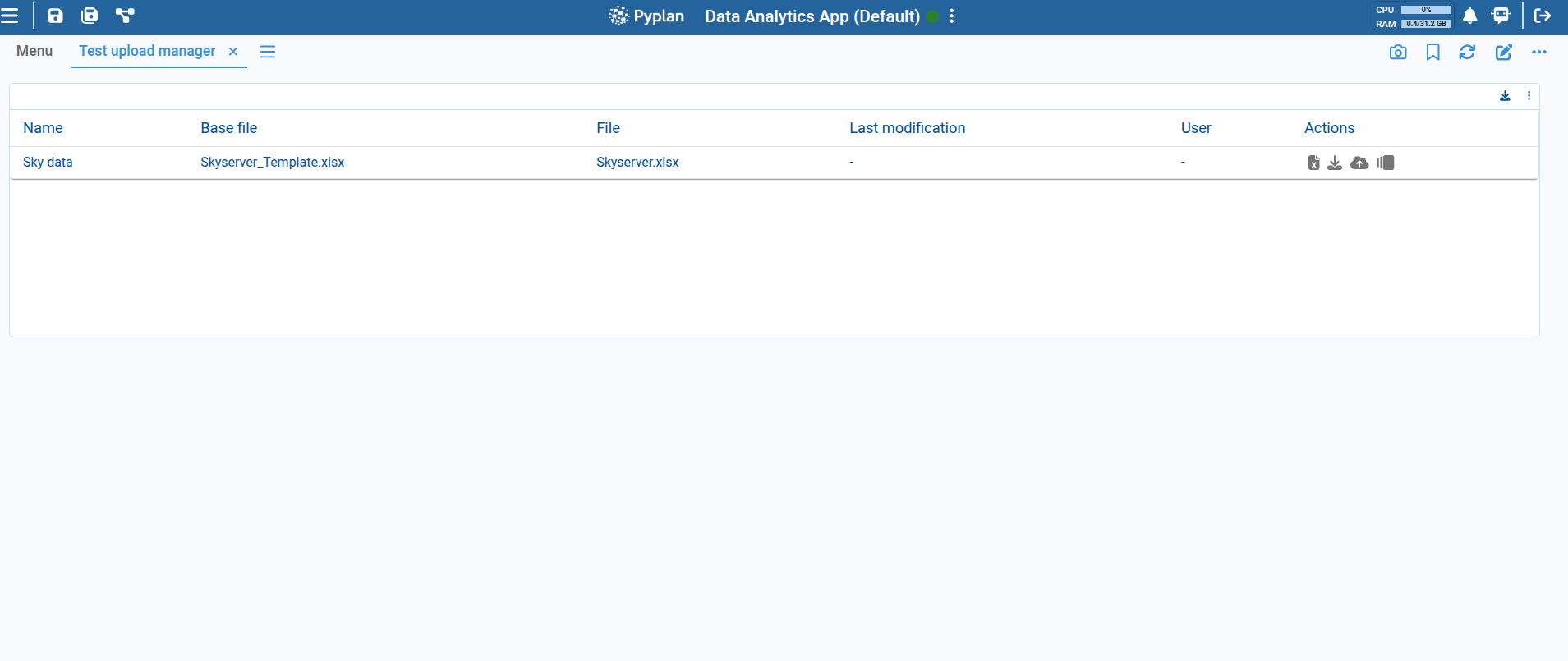
Task: Click the RAM usage bar
Action: click(1426, 24)
